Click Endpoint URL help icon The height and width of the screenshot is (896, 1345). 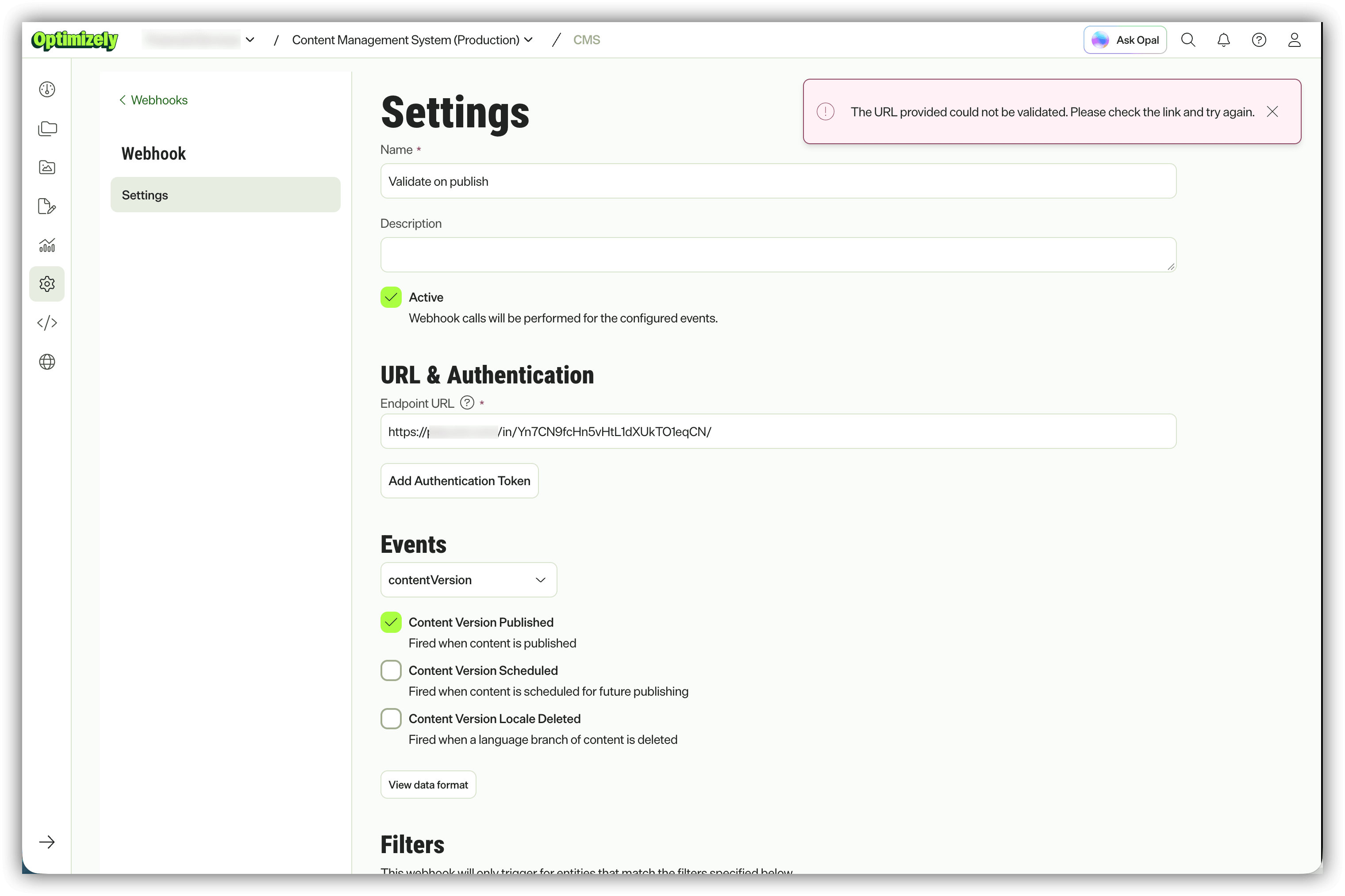(x=467, y=403)
